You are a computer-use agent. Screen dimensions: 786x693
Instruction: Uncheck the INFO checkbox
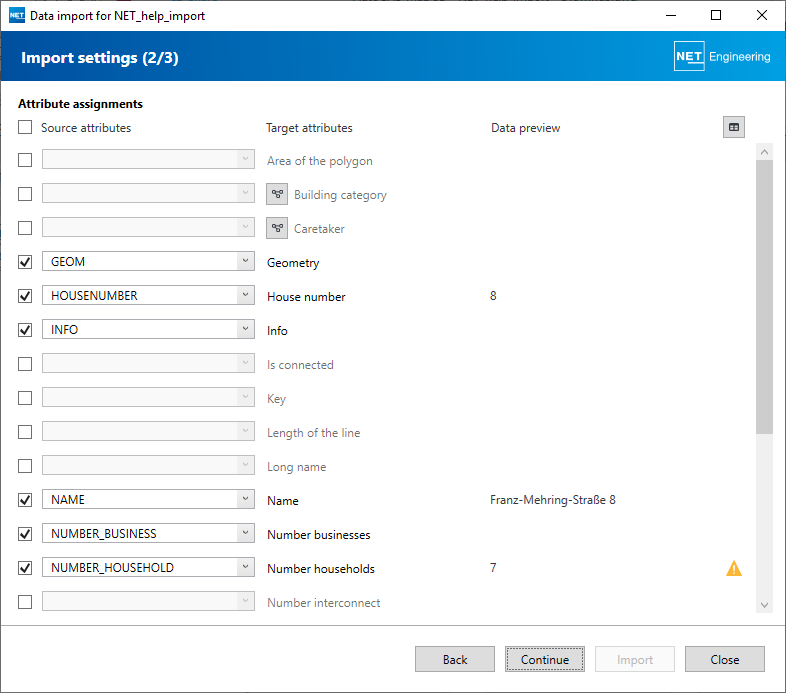point(25,330)
